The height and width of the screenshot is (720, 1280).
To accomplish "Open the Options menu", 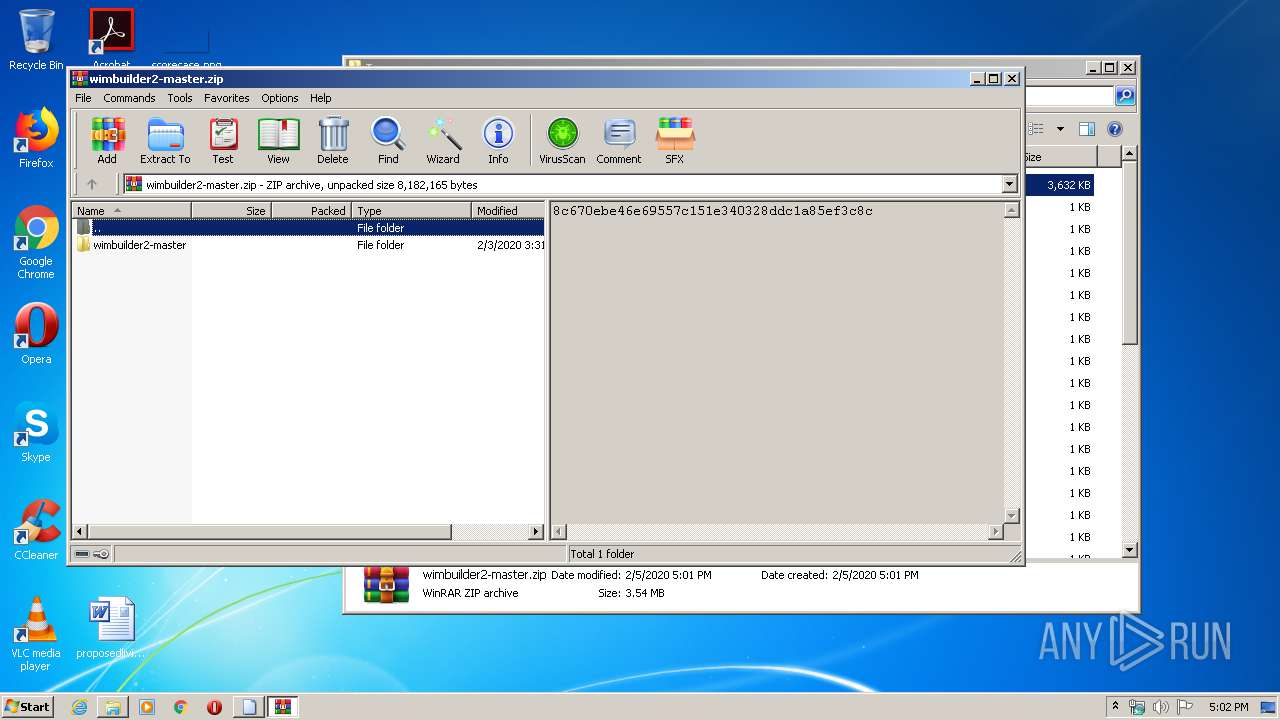I will coord(280,98).
